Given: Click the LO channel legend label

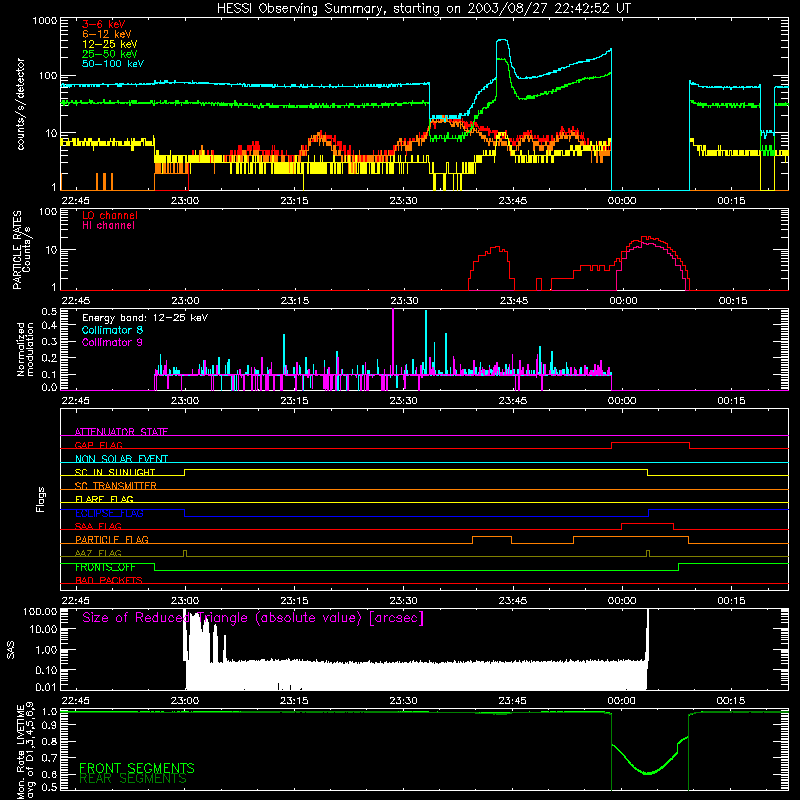Looking at the screenshot, I should [109, 215].
